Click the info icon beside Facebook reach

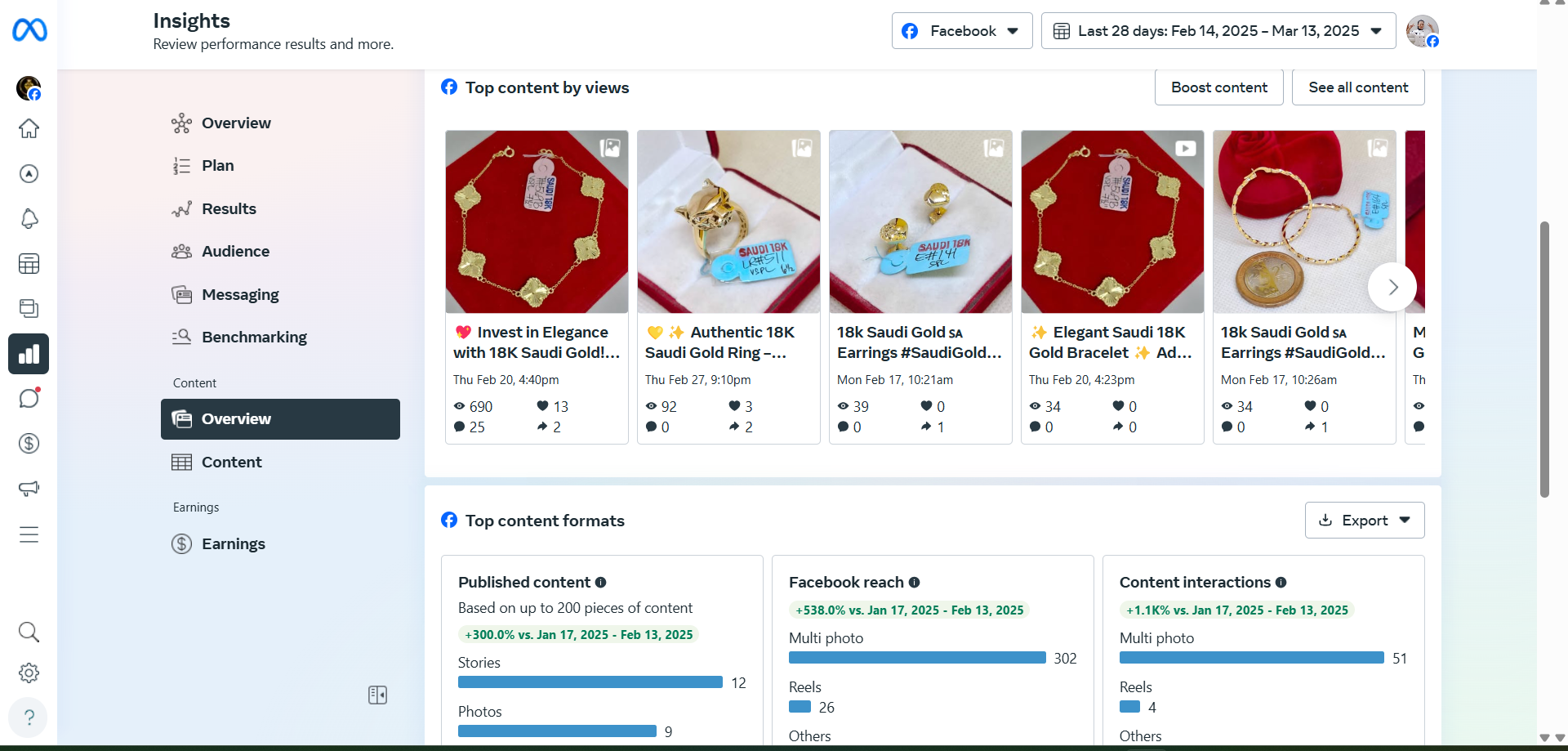point(915,583)
